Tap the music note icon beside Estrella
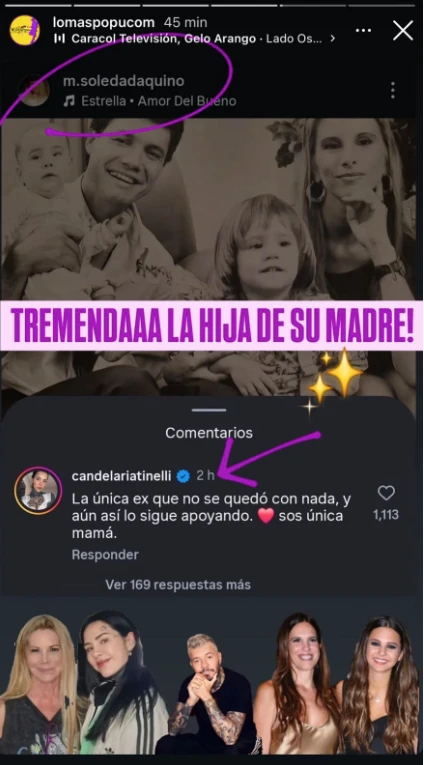Screen dimensions: 424x765 tap(69, 101)
